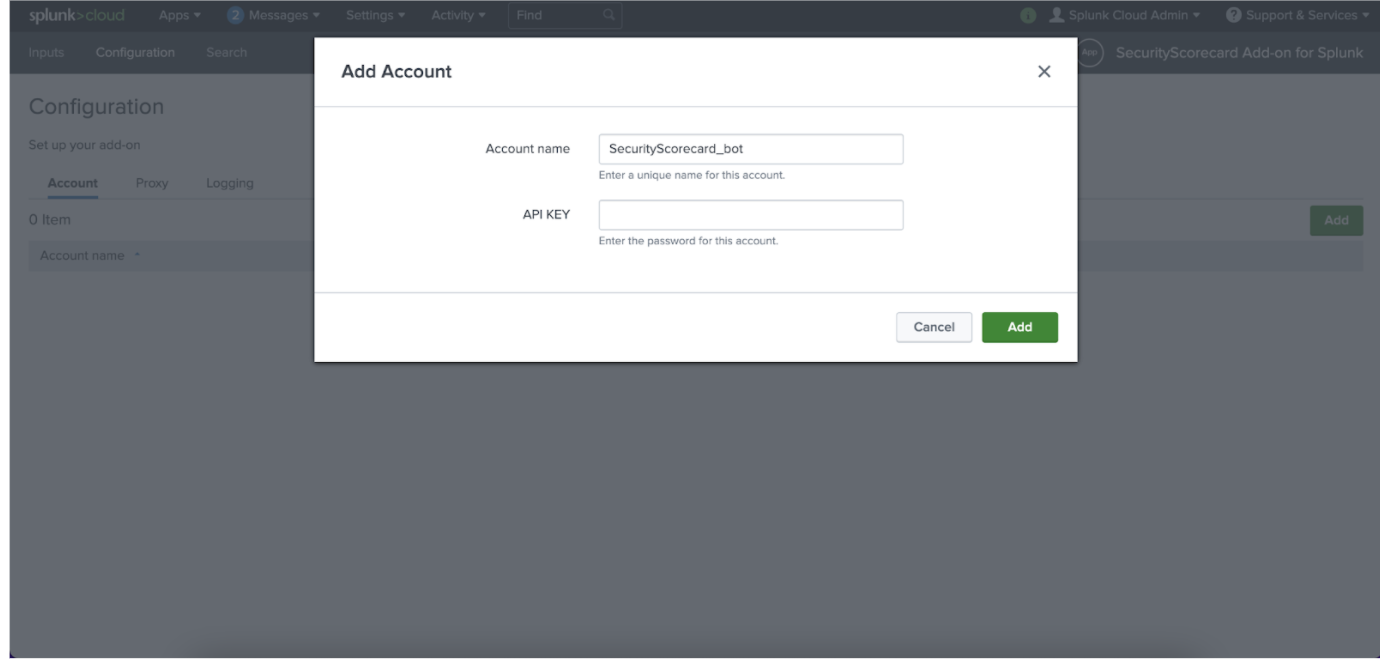
Task: Switch to the Account tab
Action: point(72,184)
